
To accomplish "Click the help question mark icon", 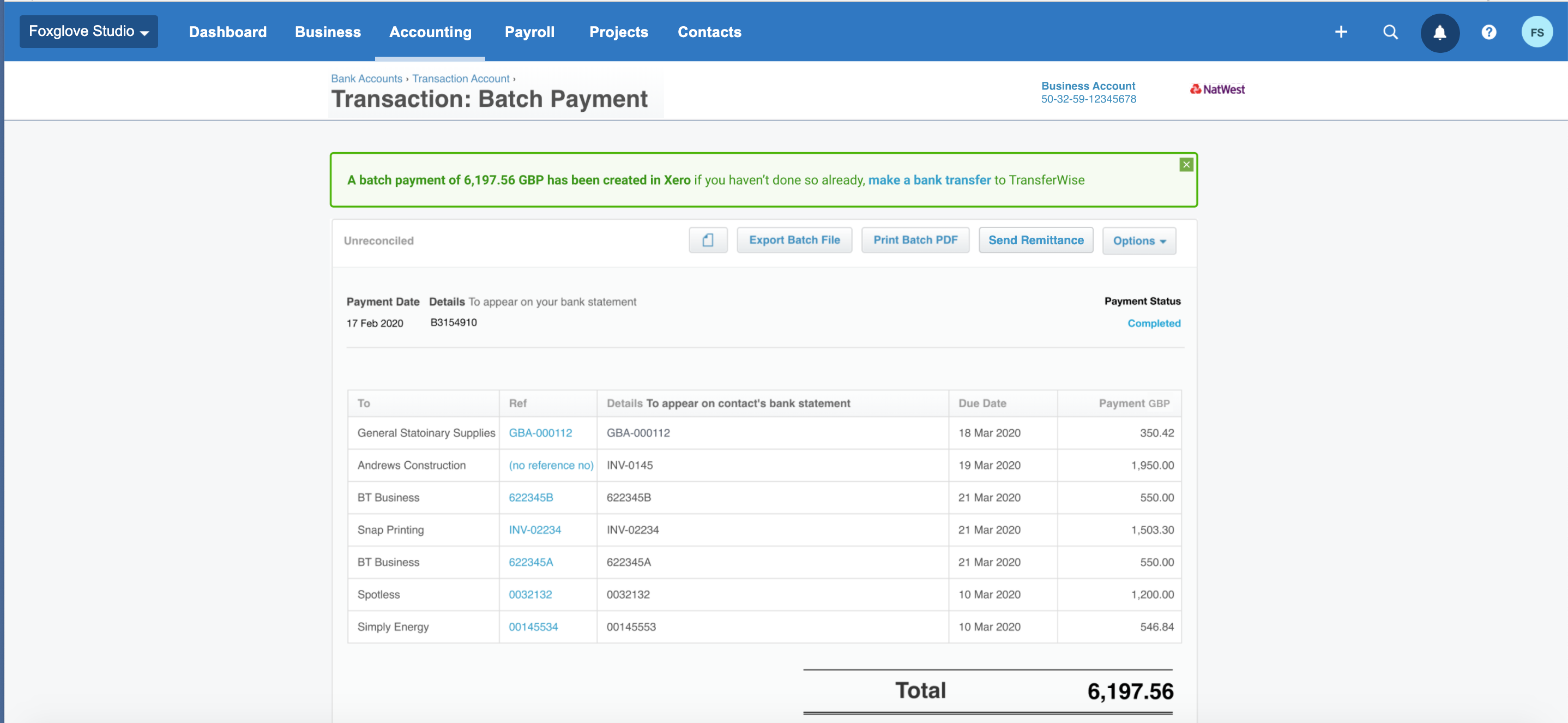I will point(1488,32).
